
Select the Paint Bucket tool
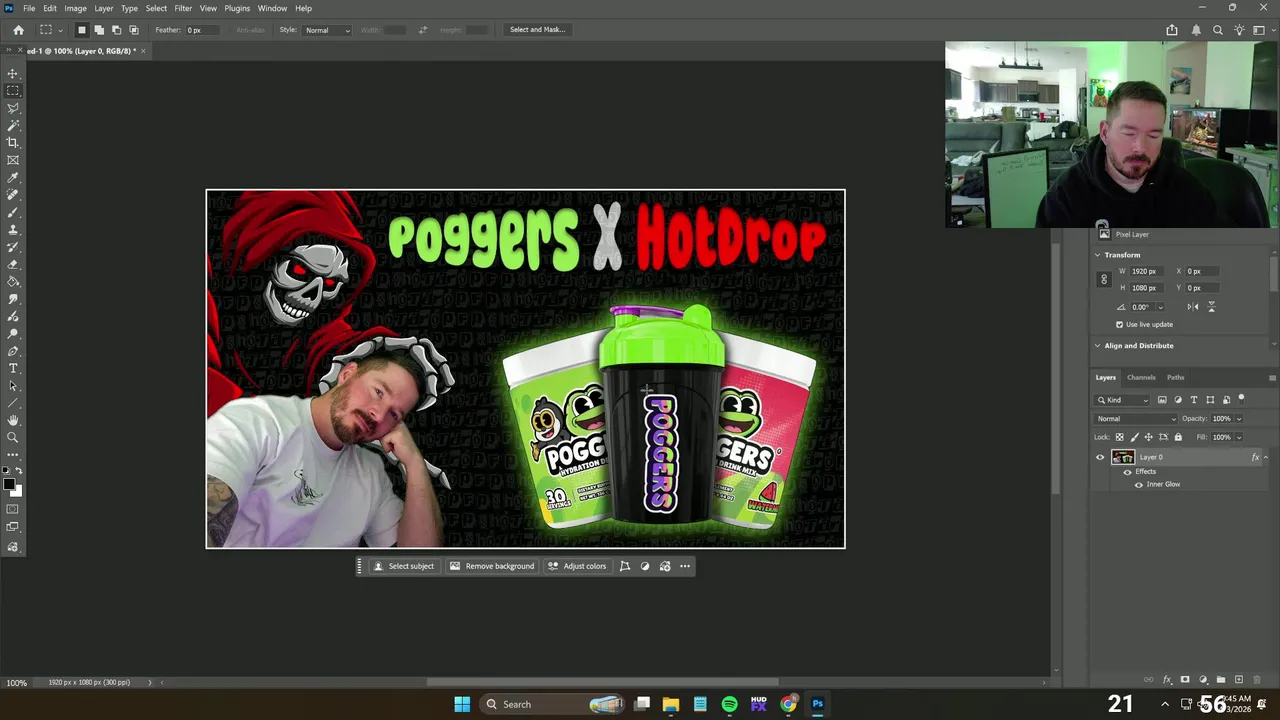pyautogui.click(x=13, y=282)
